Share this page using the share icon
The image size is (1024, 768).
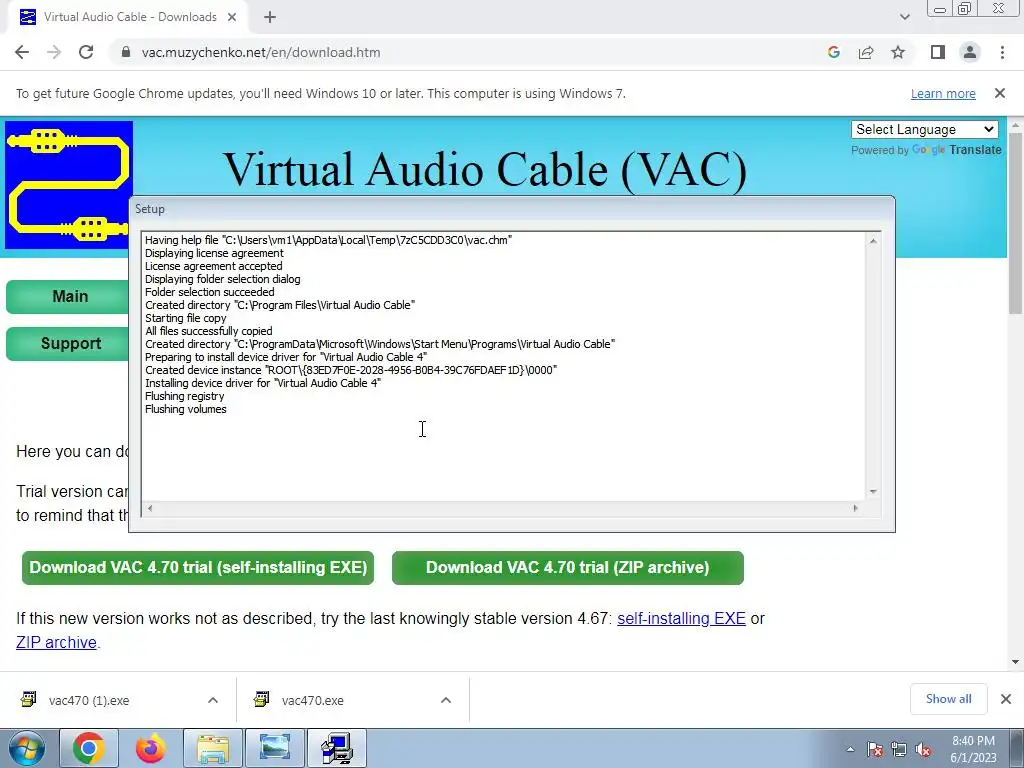[866, 52]
